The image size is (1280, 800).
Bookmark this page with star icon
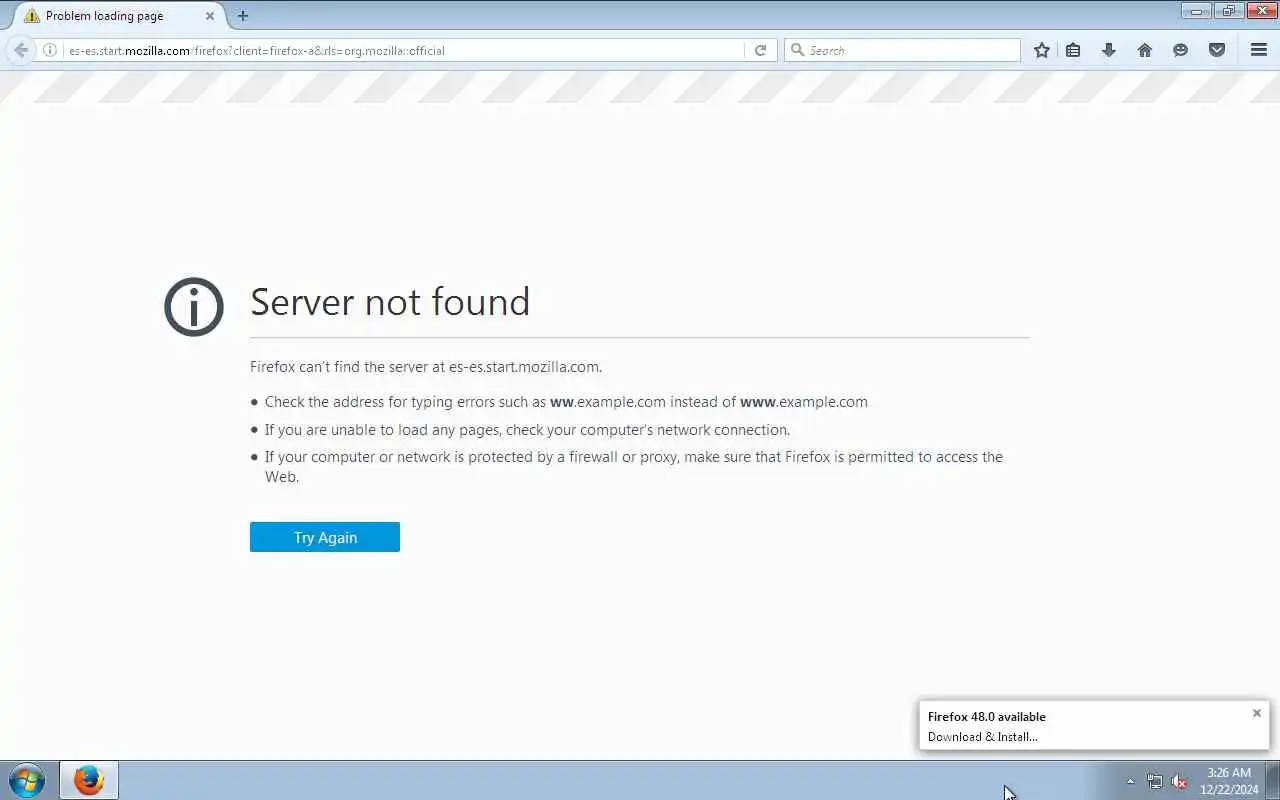pyautogui.click(x=1042, y=50)
